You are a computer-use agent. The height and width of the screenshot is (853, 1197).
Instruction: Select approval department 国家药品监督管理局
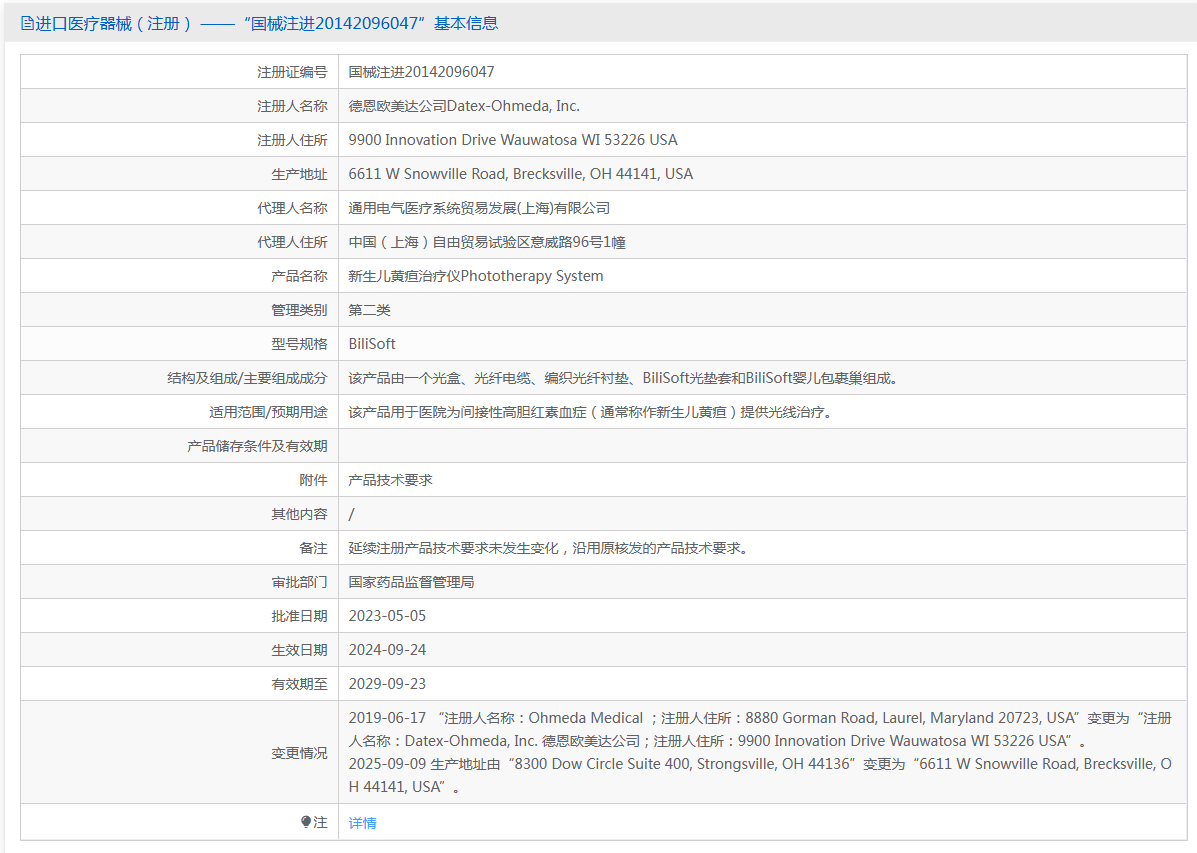coord(411,582)
